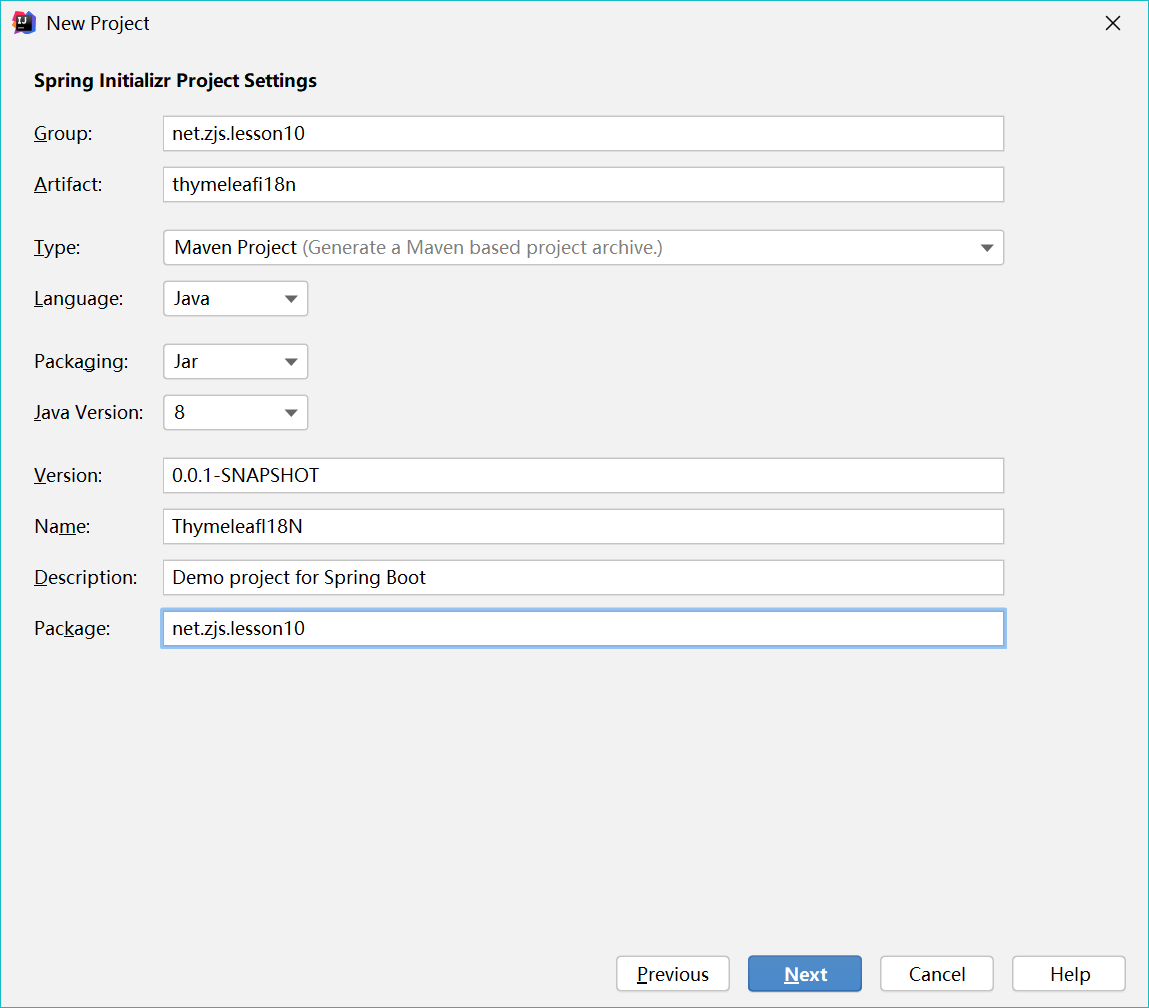Click the Artifact: label
This screenshot has width=1149, height=1008.
point(68,185)
